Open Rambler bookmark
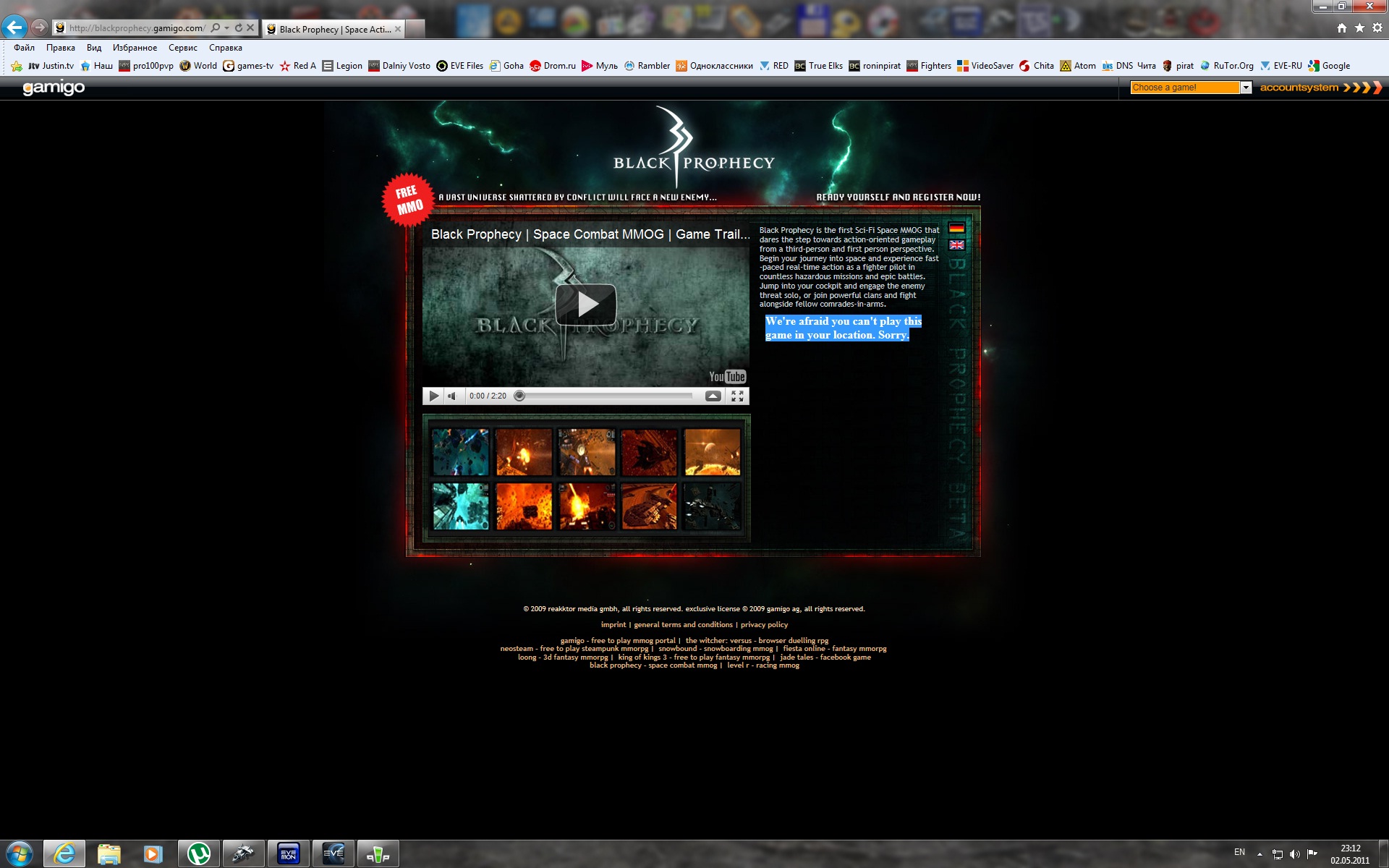Viewport: 1389px width, 868px height. point(647,66)
